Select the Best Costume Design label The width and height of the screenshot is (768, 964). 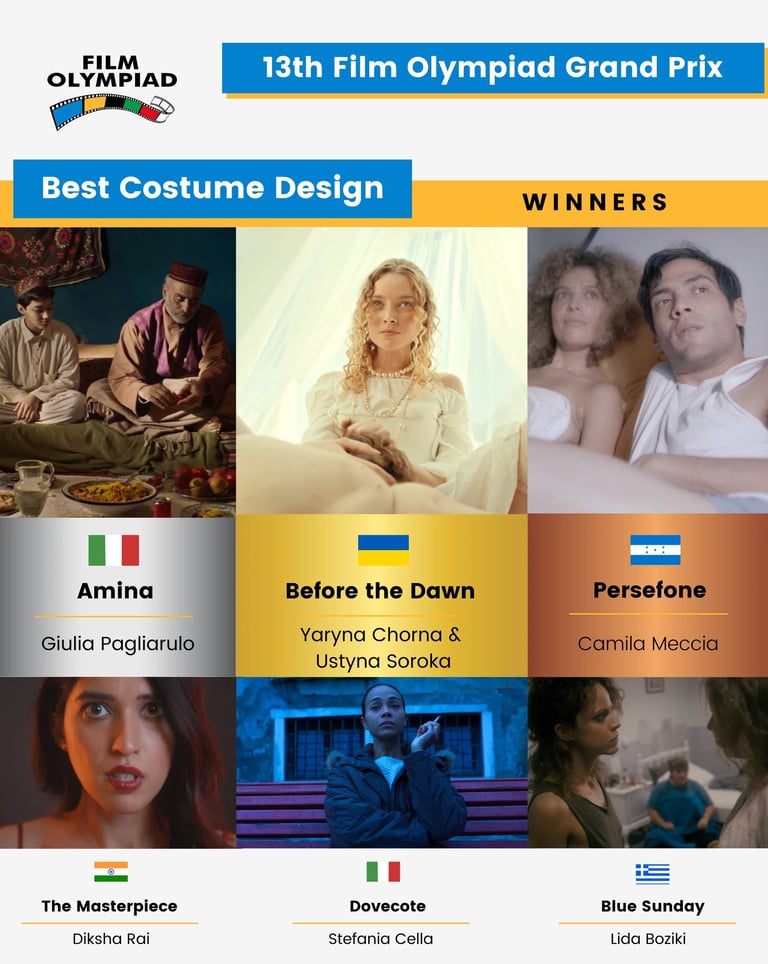pyautogui.click(x=212, y=188)
